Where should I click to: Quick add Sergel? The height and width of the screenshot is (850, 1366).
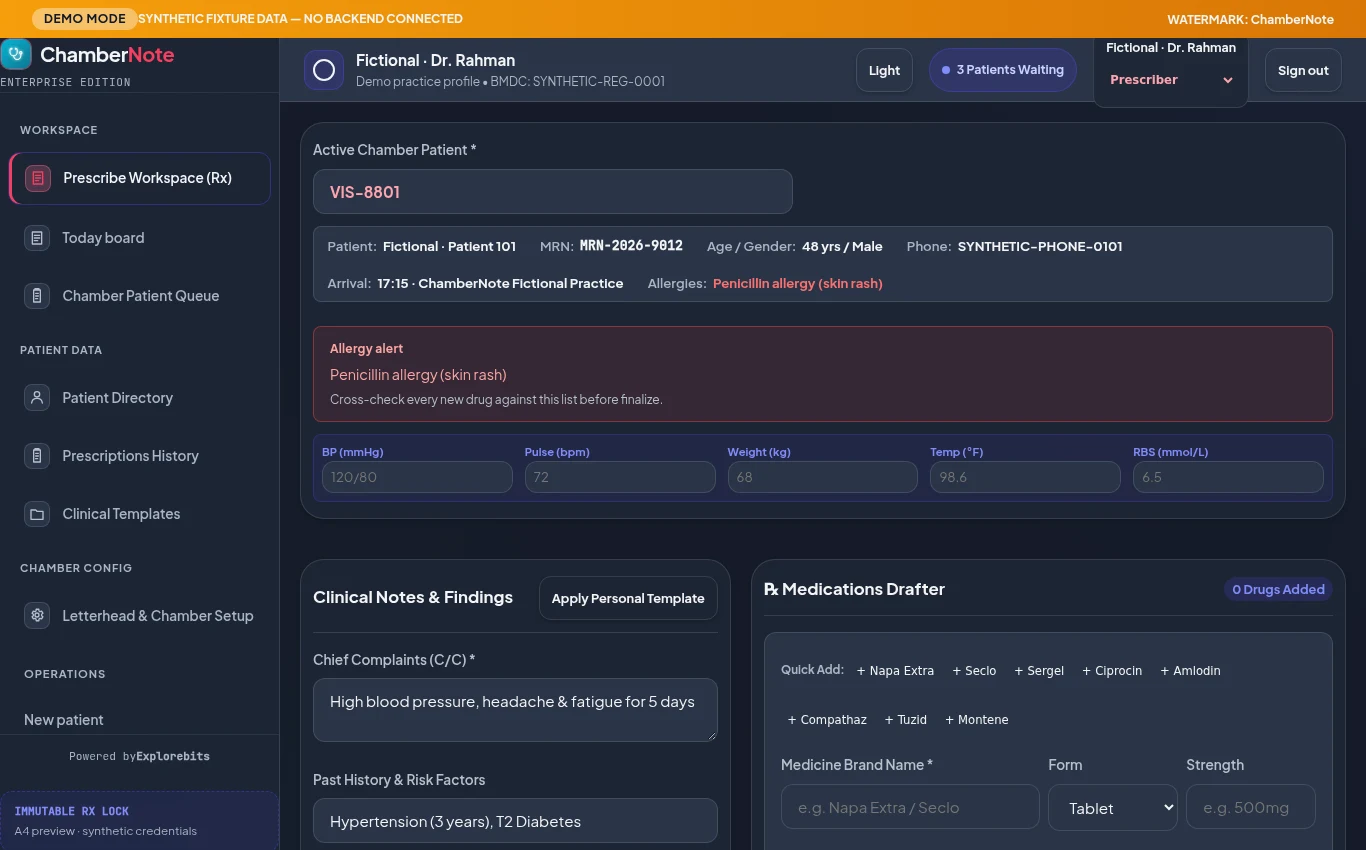click(x=1039, y=671)
